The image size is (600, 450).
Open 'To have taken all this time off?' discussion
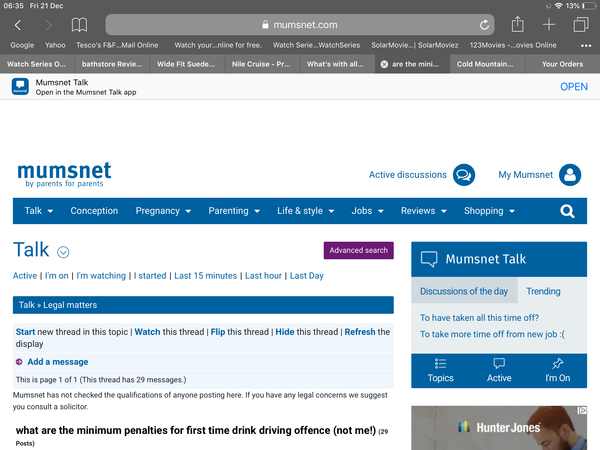(481, 317)
